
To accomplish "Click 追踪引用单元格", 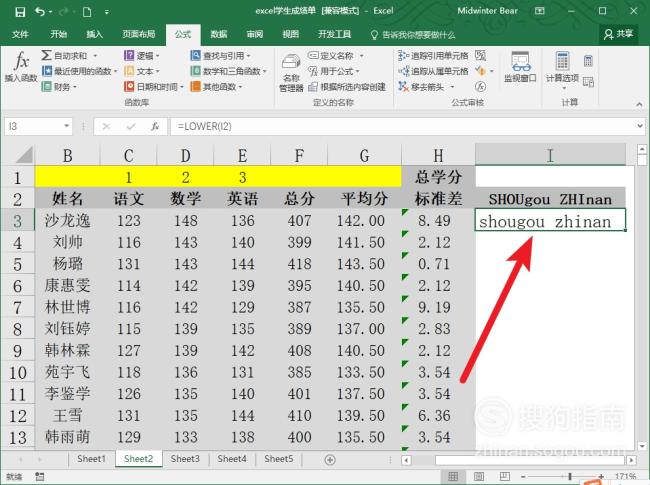I will (433, 56).
